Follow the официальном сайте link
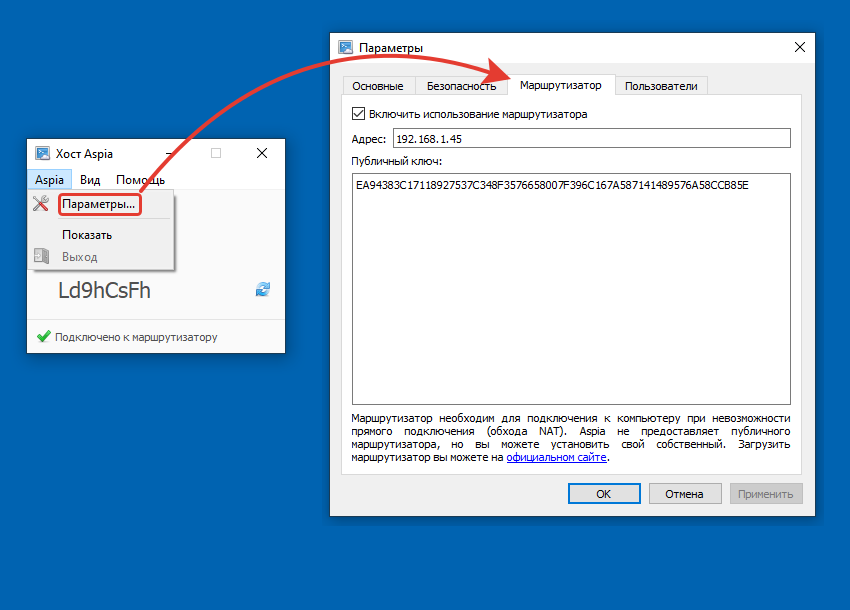Viewport: 850px width, 610px height. coord(556,457)
